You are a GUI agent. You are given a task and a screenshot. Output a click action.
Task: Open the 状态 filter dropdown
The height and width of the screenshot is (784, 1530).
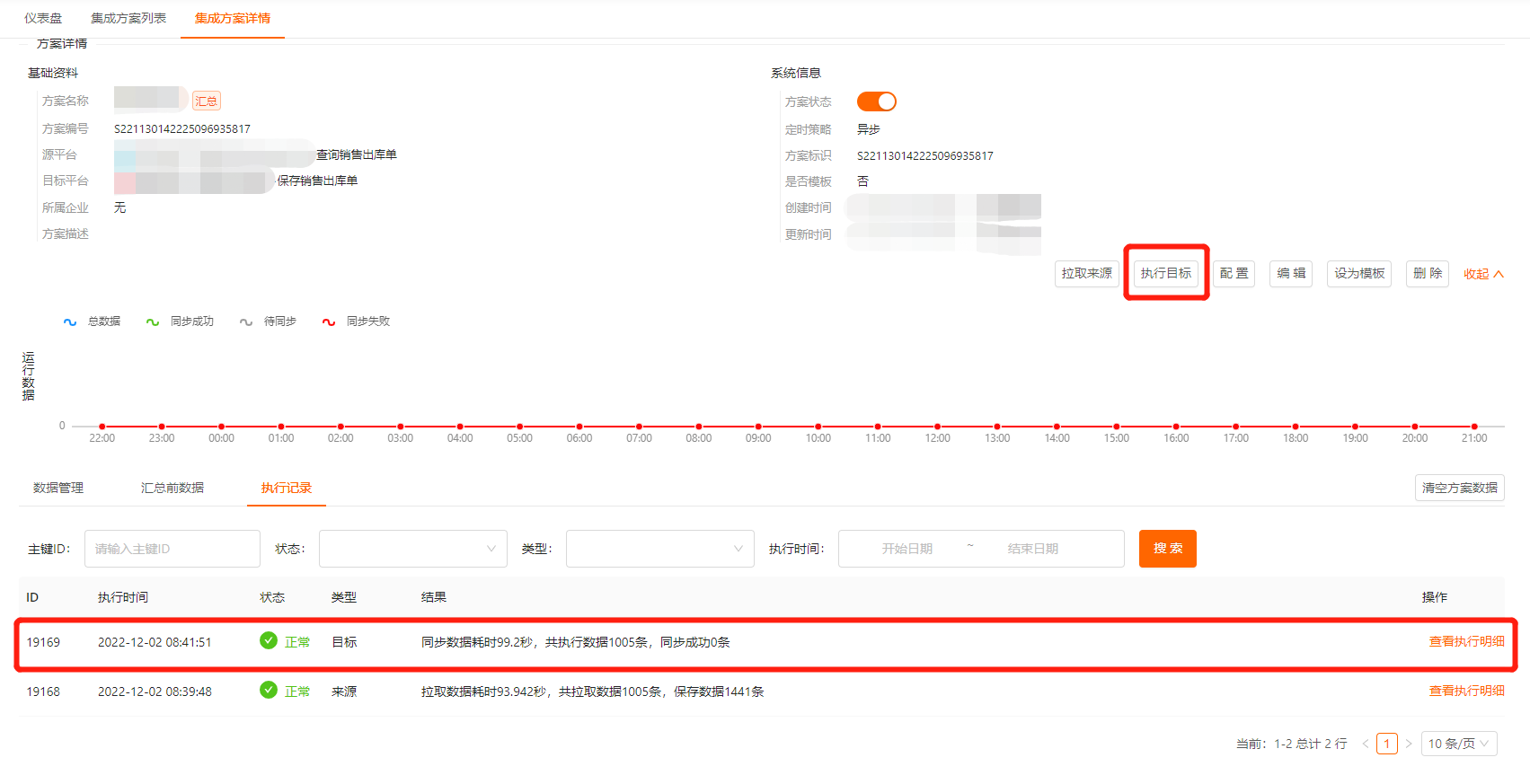[x=412, y=549]
